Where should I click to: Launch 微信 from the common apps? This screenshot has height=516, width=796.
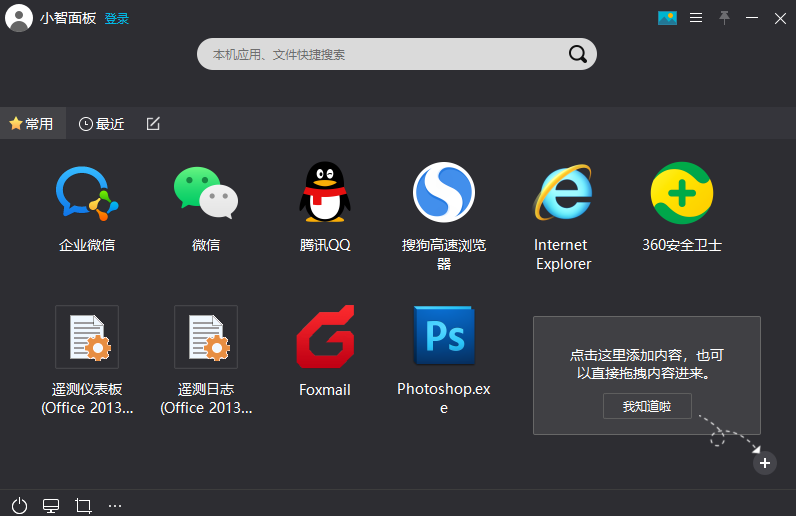click(x=206, y=192)
